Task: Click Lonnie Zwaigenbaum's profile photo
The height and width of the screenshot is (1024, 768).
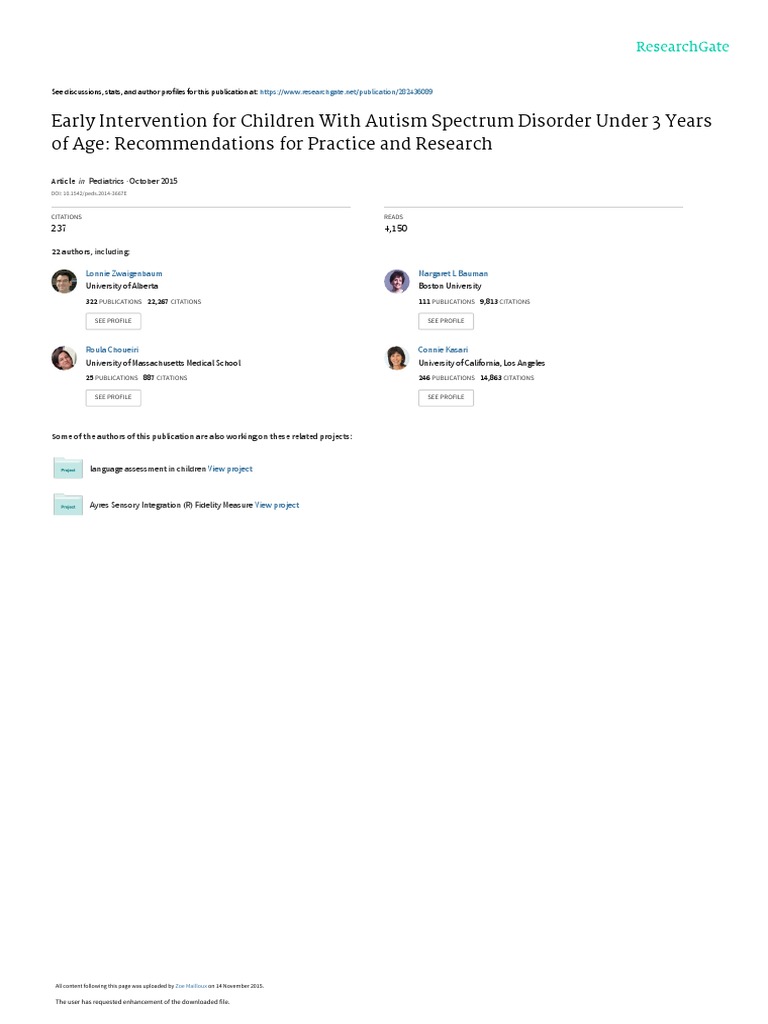Action: [x=64, y=281]
